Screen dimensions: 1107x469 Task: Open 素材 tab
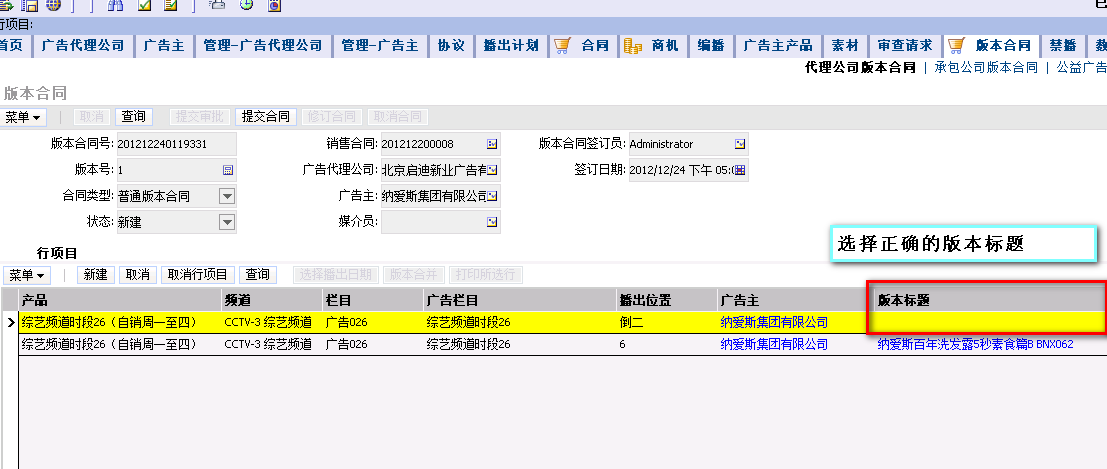pos(844,46)
